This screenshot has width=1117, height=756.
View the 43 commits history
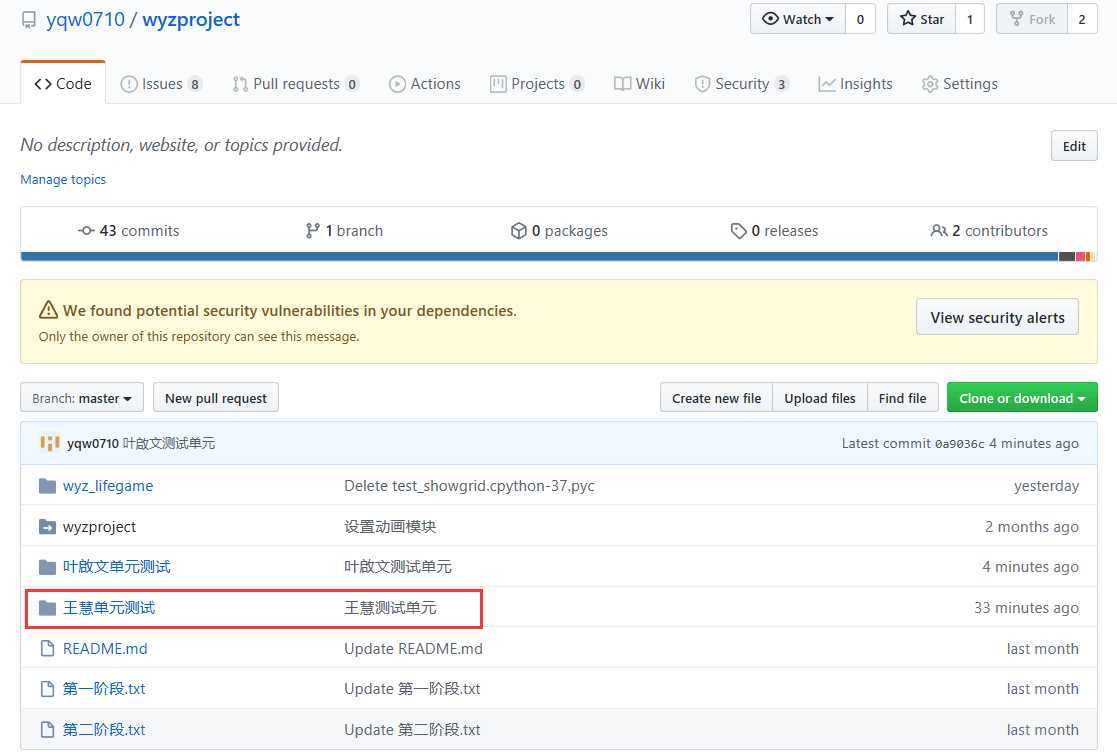[x=128, y=231]
